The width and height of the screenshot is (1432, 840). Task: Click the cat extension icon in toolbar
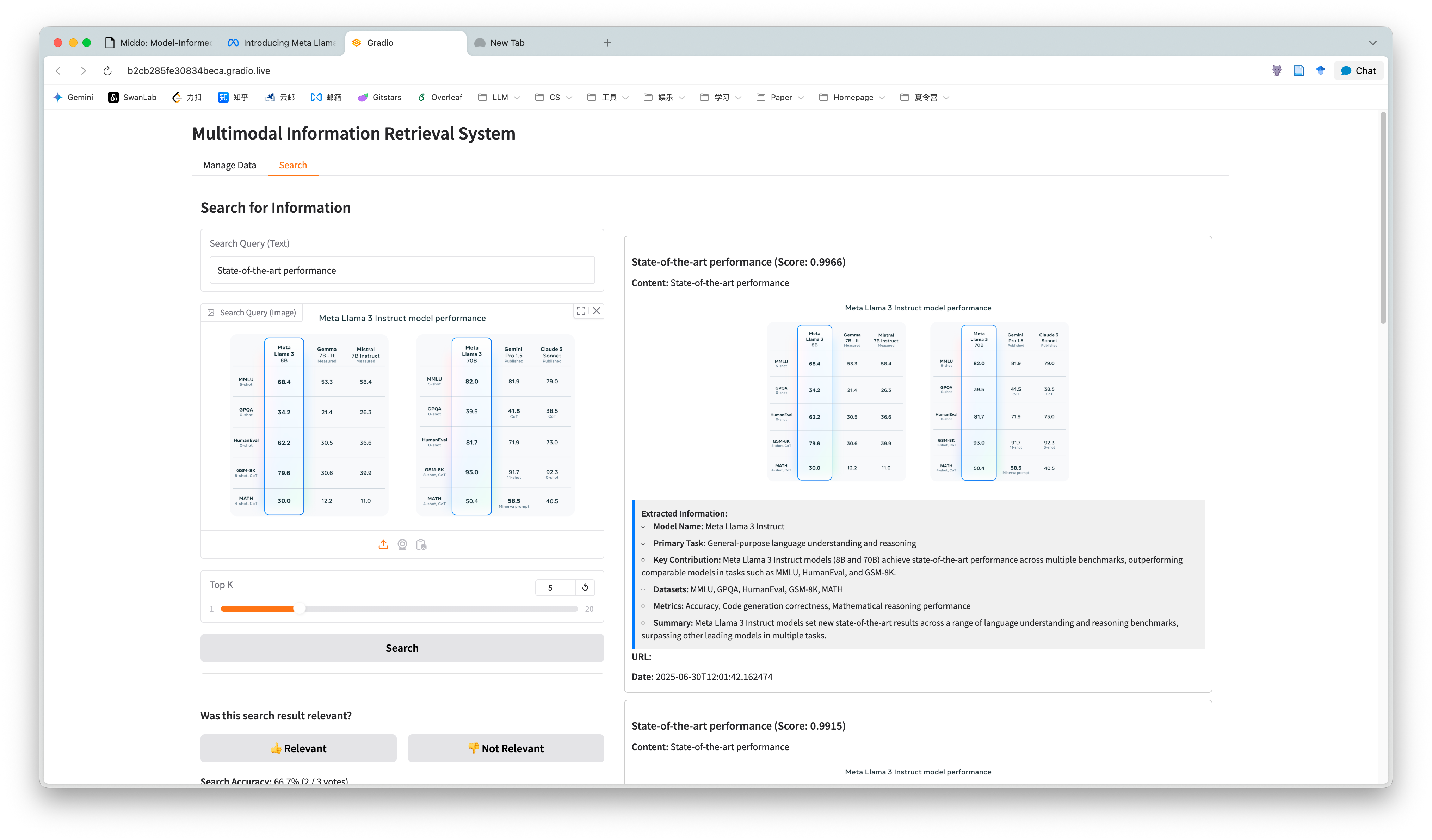(1277, 70)
